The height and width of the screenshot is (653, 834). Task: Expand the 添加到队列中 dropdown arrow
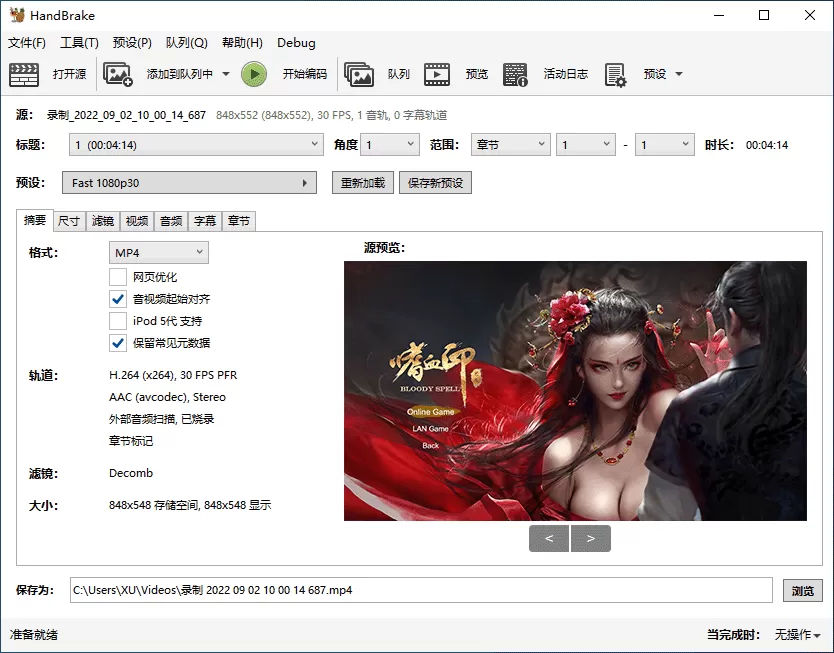tap(224, 73)
